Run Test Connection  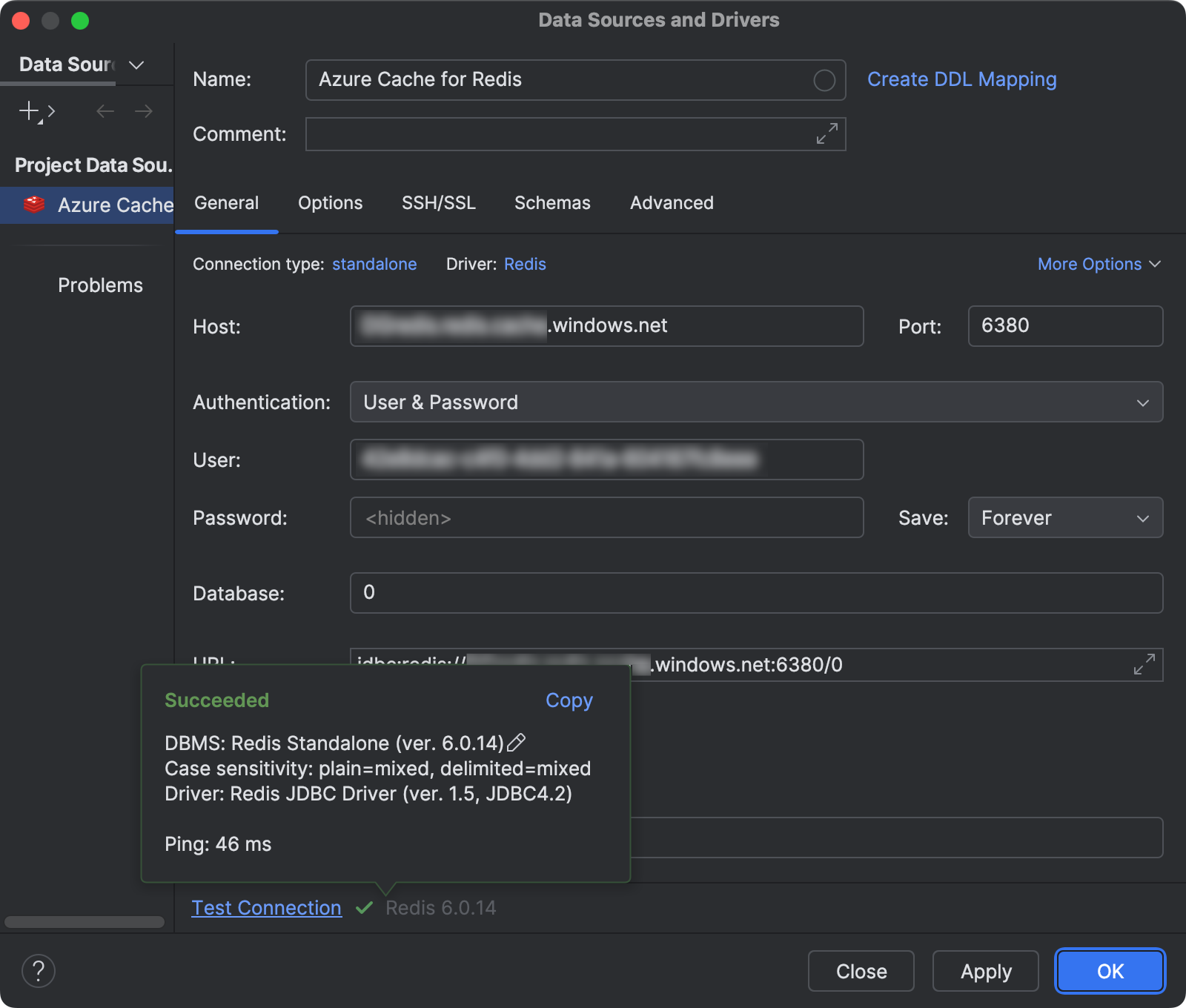click(266, 907)
